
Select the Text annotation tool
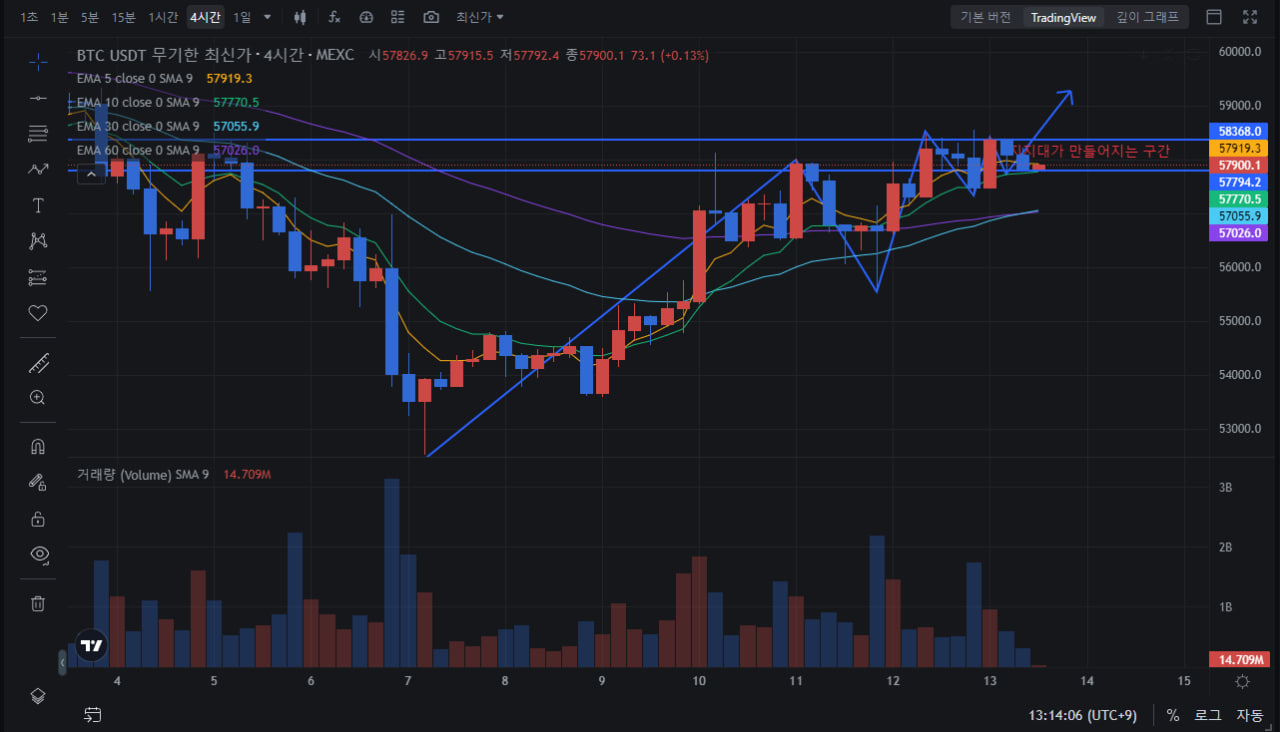(38, 205)
